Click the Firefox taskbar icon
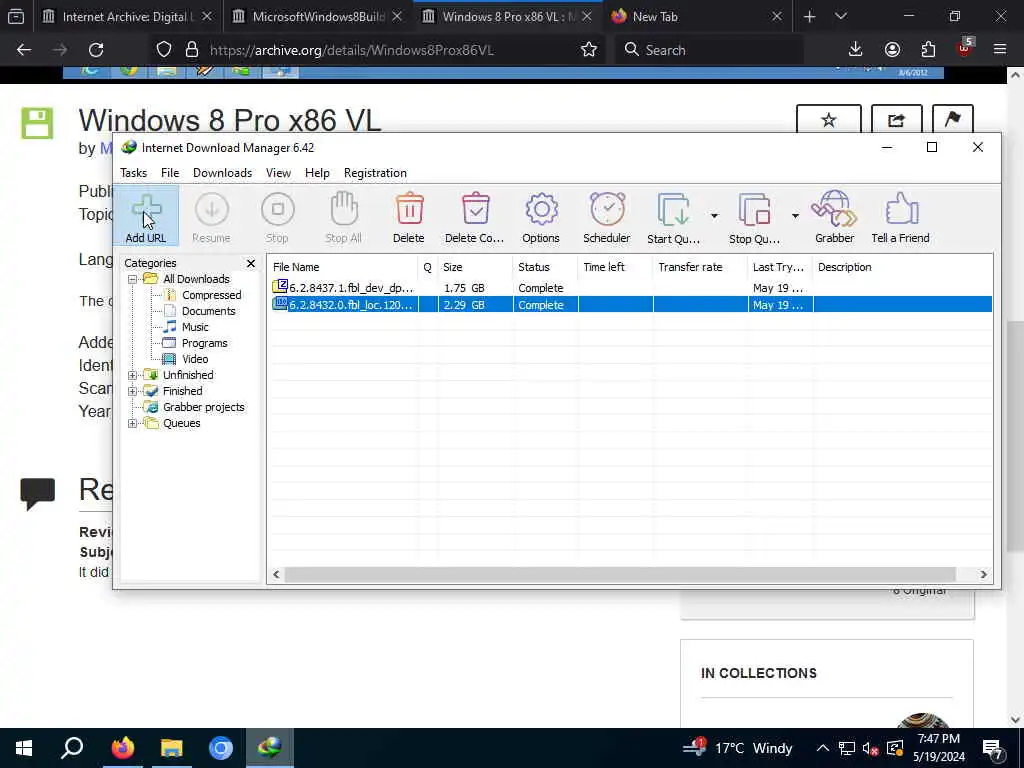Viewport: 1024px width, 768px height. (x=123, y=748)
